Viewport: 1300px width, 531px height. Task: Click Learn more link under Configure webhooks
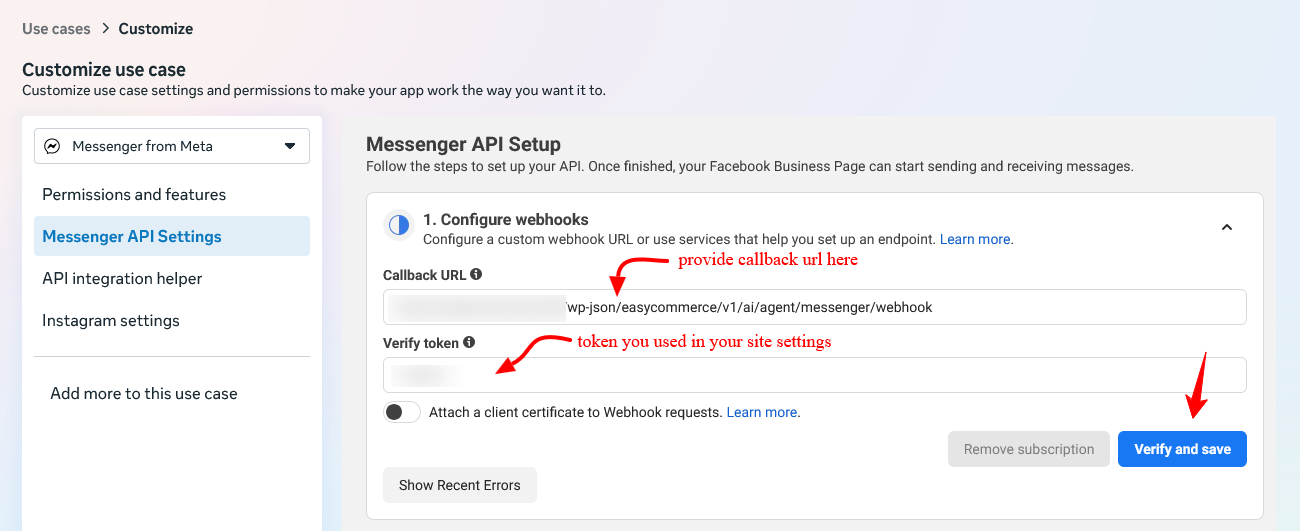(x=976, y=239)
